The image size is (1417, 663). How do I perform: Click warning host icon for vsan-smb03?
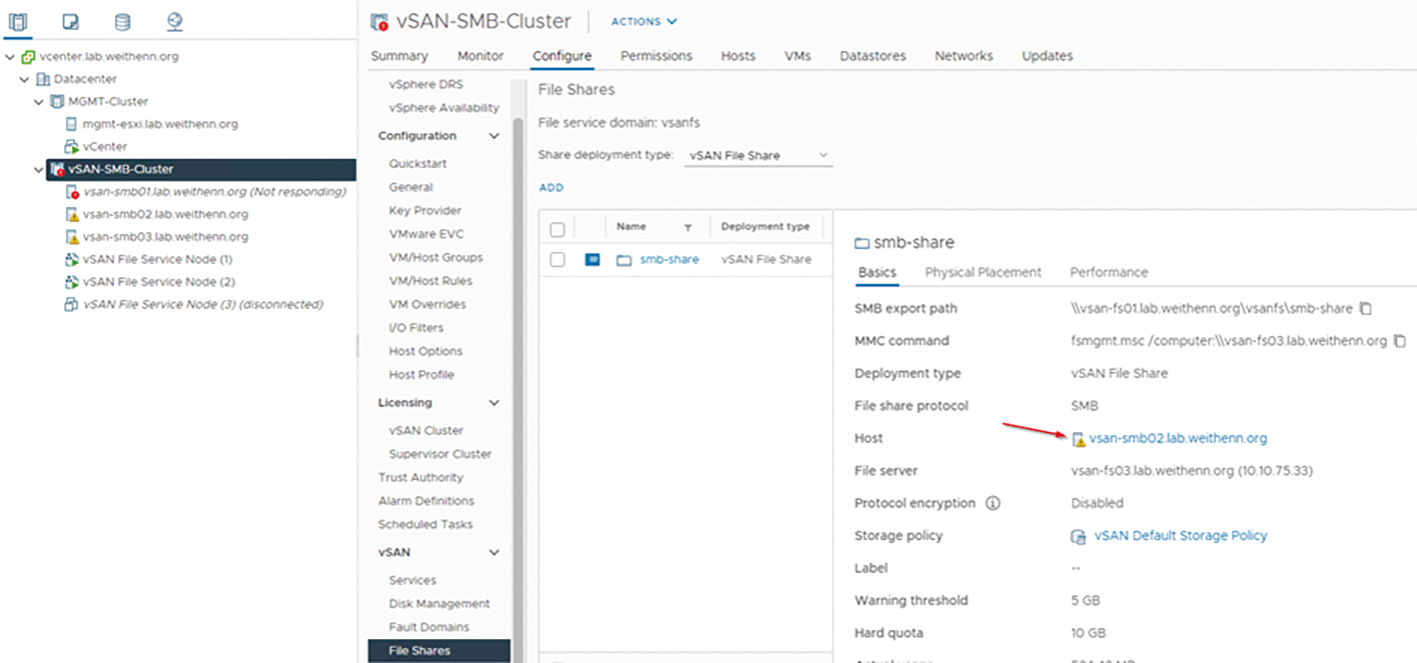pos(72,237)
